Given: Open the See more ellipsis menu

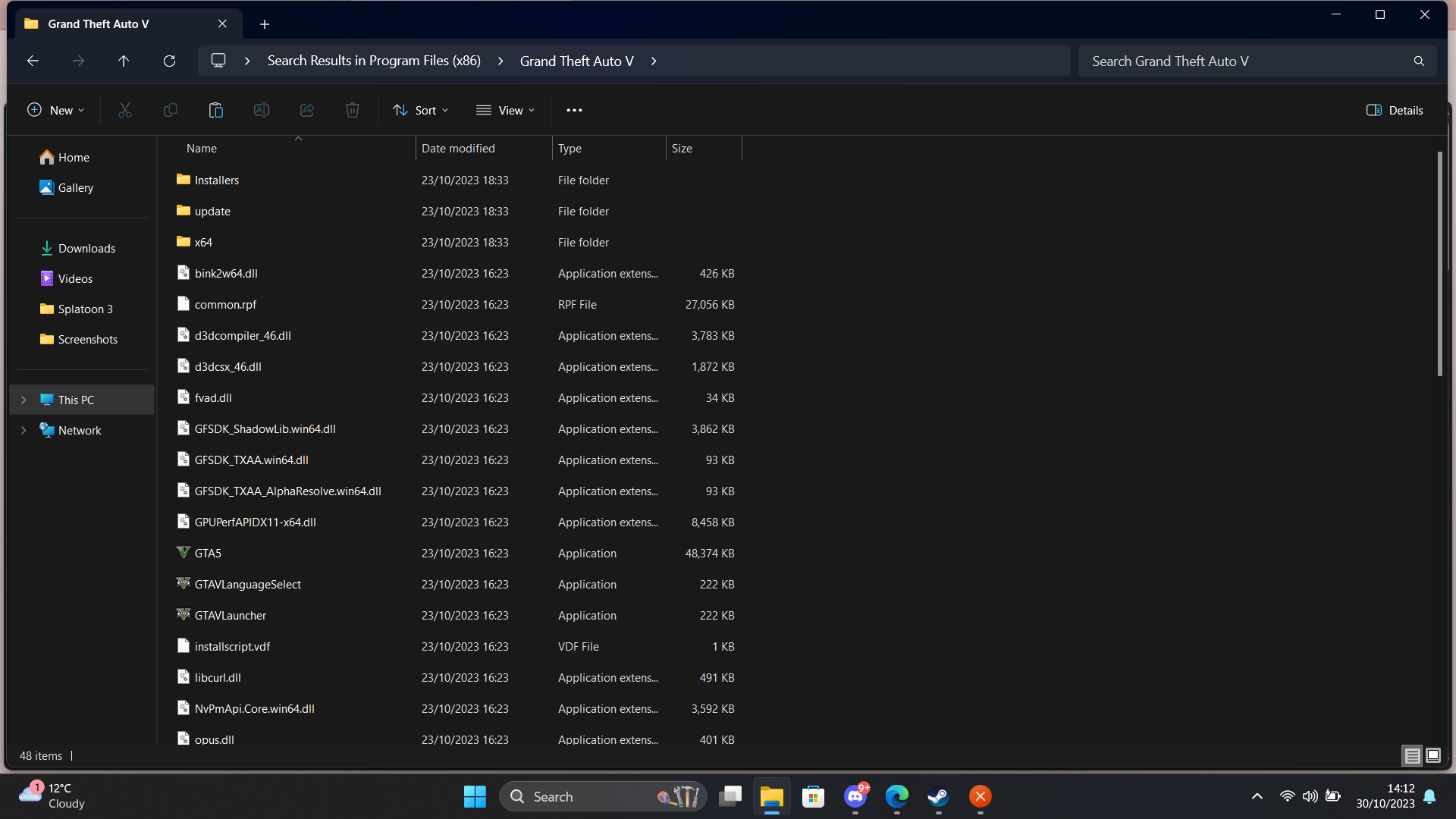Looking at the screenshot, I should pos(574,111).
